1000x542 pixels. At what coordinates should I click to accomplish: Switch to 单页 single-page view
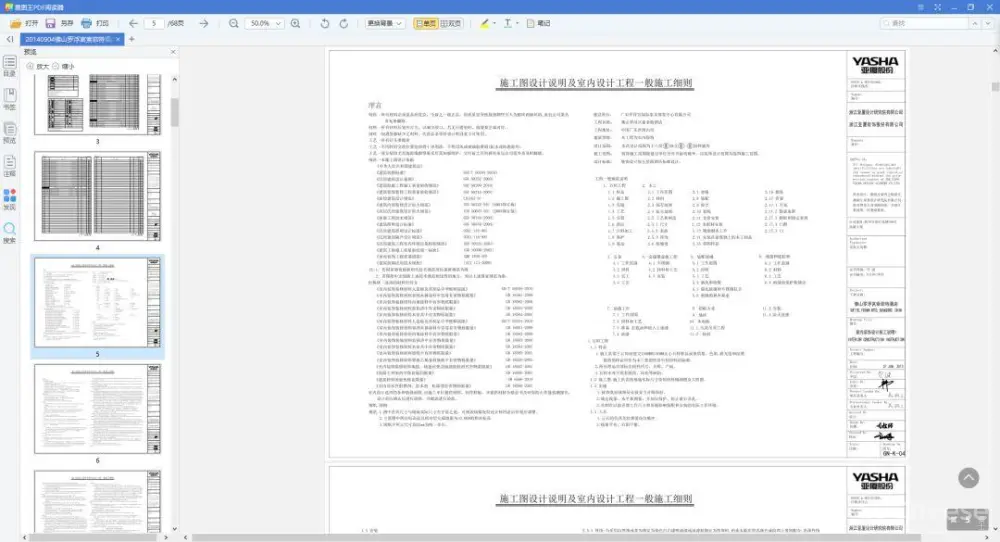425,23
